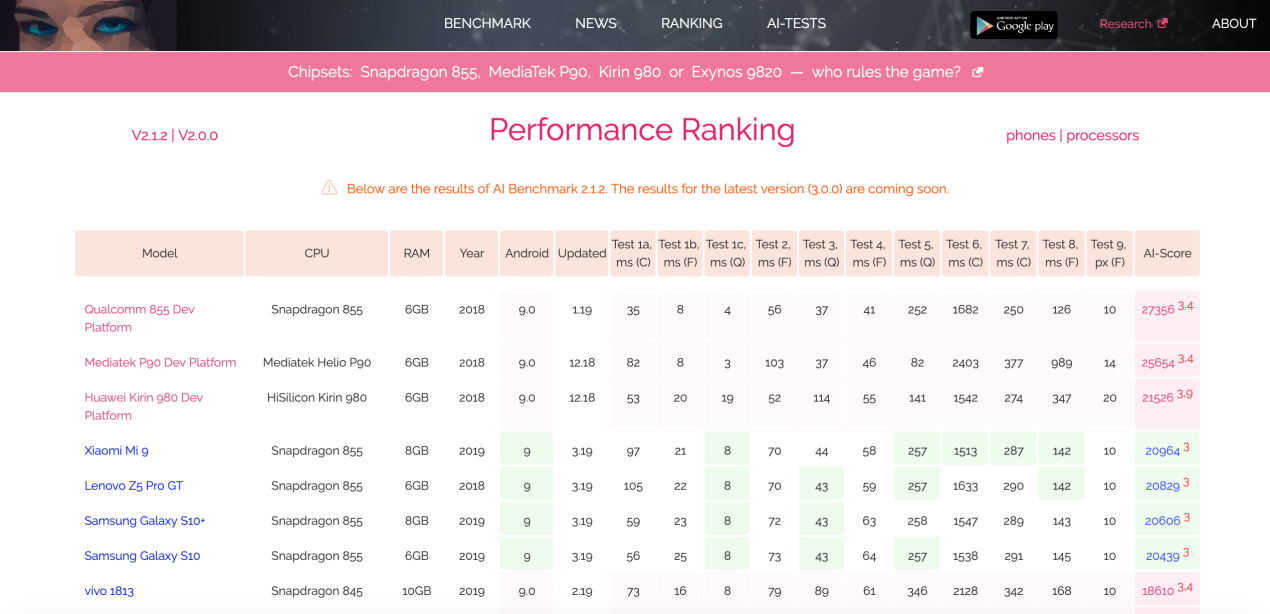Screen dimensions: 1270x614
Task: Switch to V2.0.0 ranking version
Action: pyautogui.click(x=198, y=135)
